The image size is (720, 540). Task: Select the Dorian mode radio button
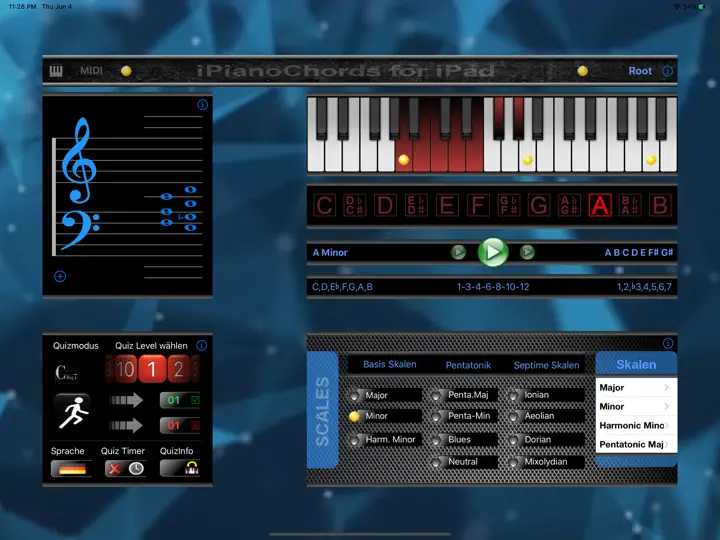click(514, 440)
